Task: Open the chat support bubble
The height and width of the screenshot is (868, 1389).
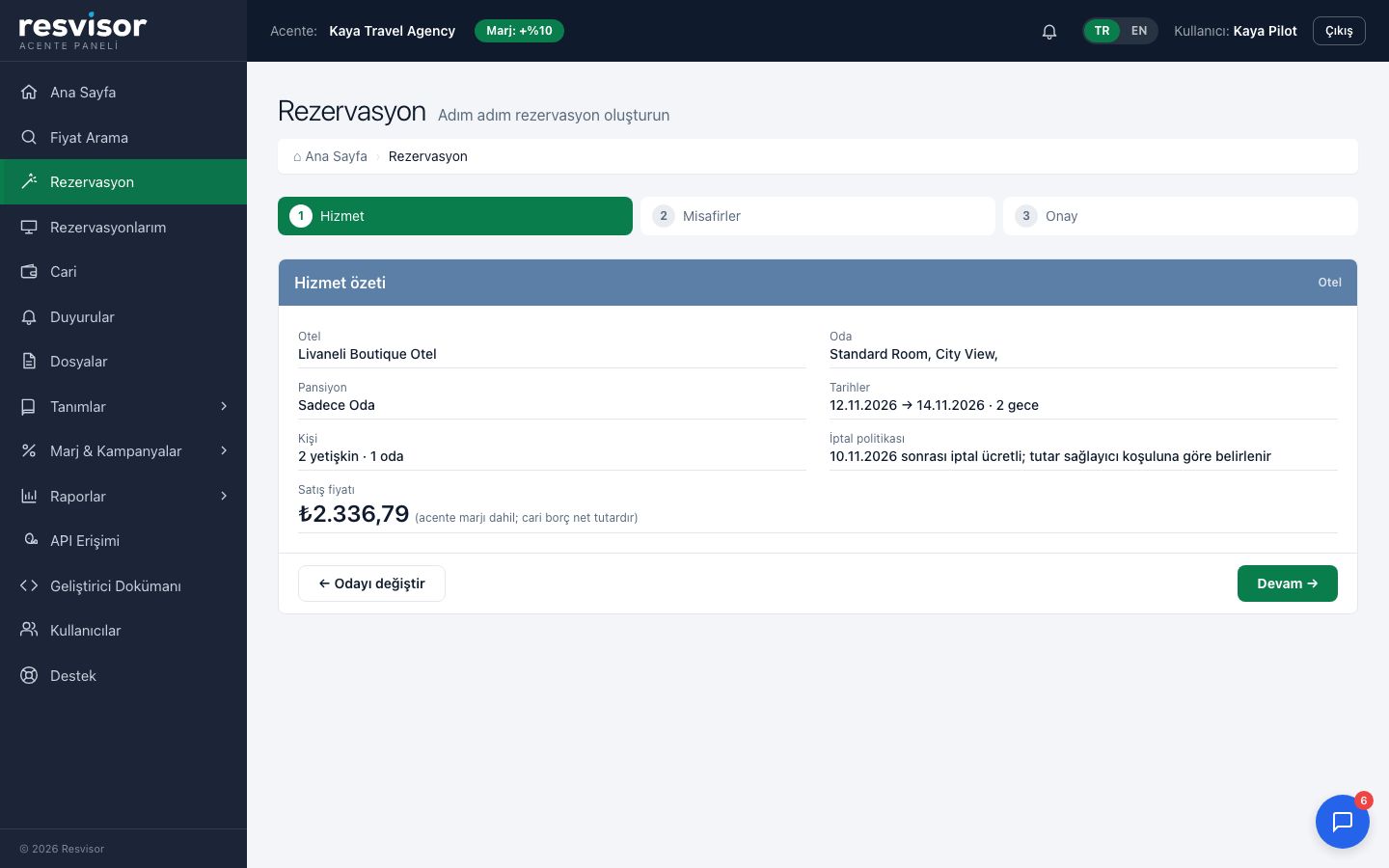Action: pos(1343,822)
